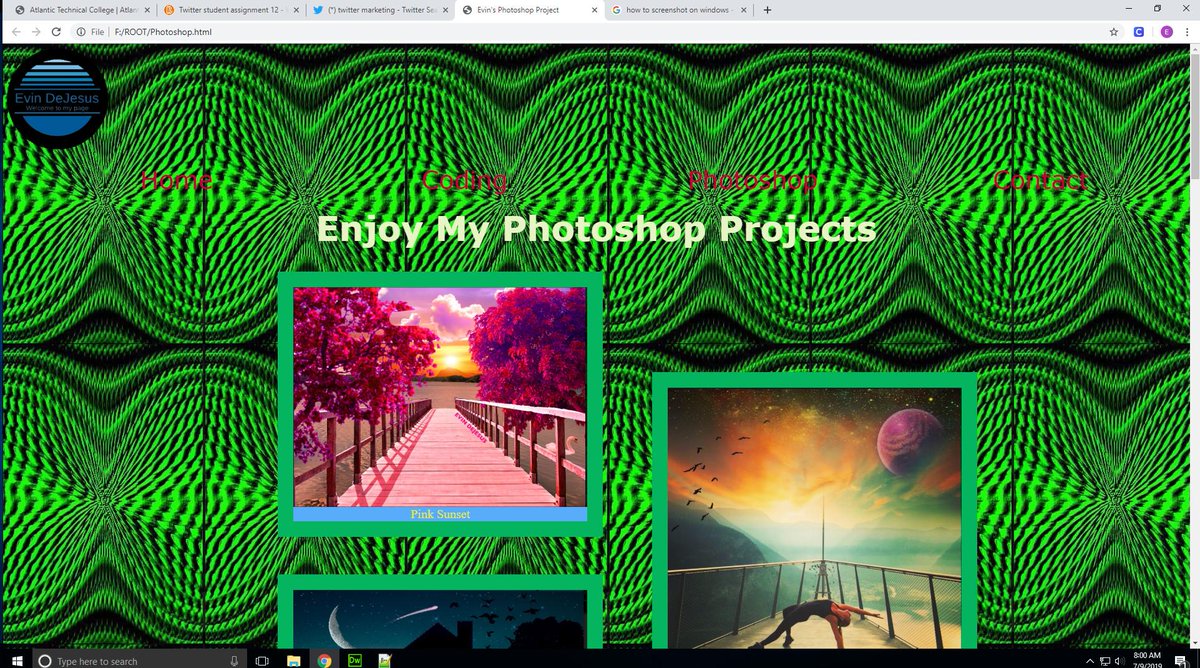Click the taskbar clock showing 8:00 AM
Image resolution: width=1200 pixels, height=668 pixels.
[1147, 660]
